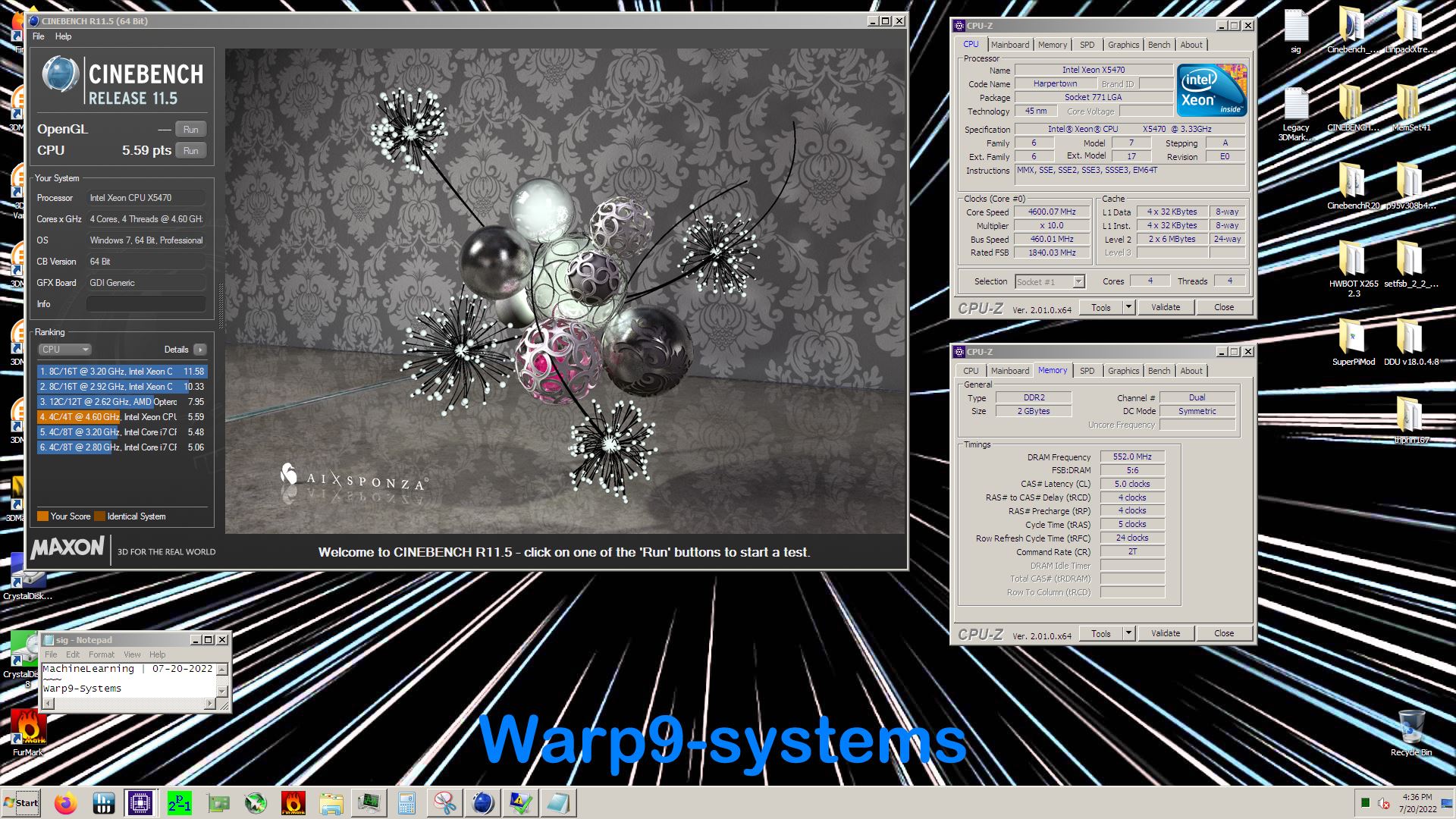Open Firefox from the taskbar
The image size is (1456, 819).
[66, 803]
